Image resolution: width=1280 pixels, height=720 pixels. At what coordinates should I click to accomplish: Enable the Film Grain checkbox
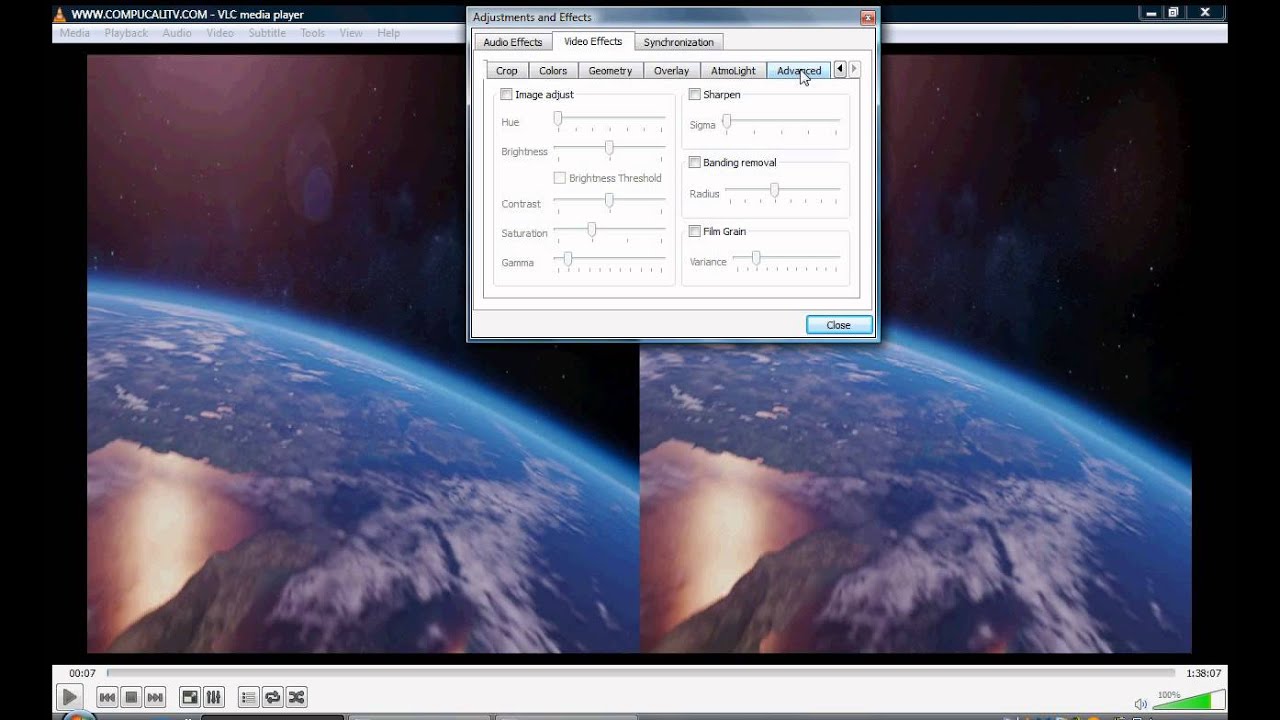tap(694, 231)
